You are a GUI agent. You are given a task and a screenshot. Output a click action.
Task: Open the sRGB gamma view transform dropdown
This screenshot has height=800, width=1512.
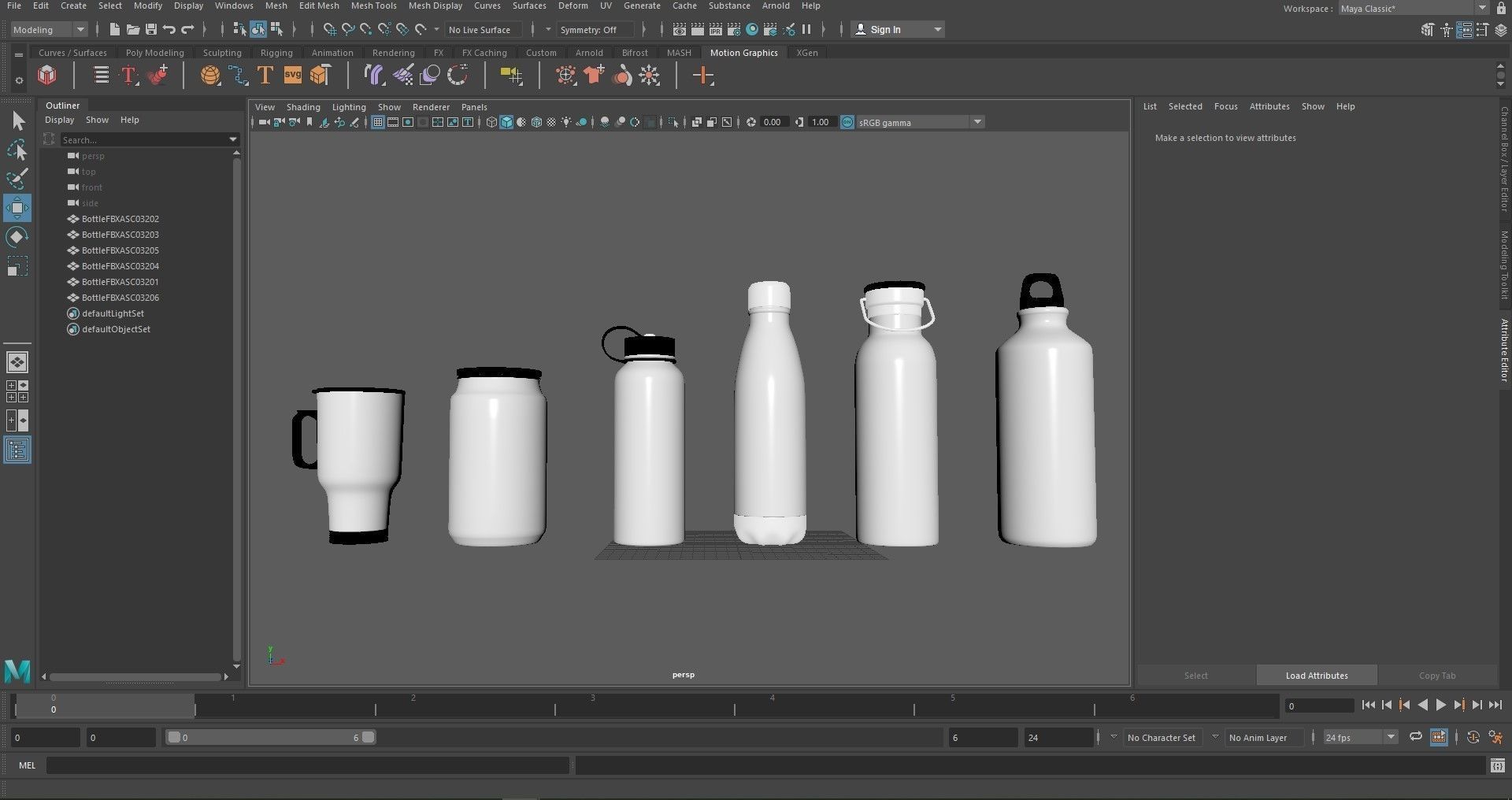coord(920,122)
